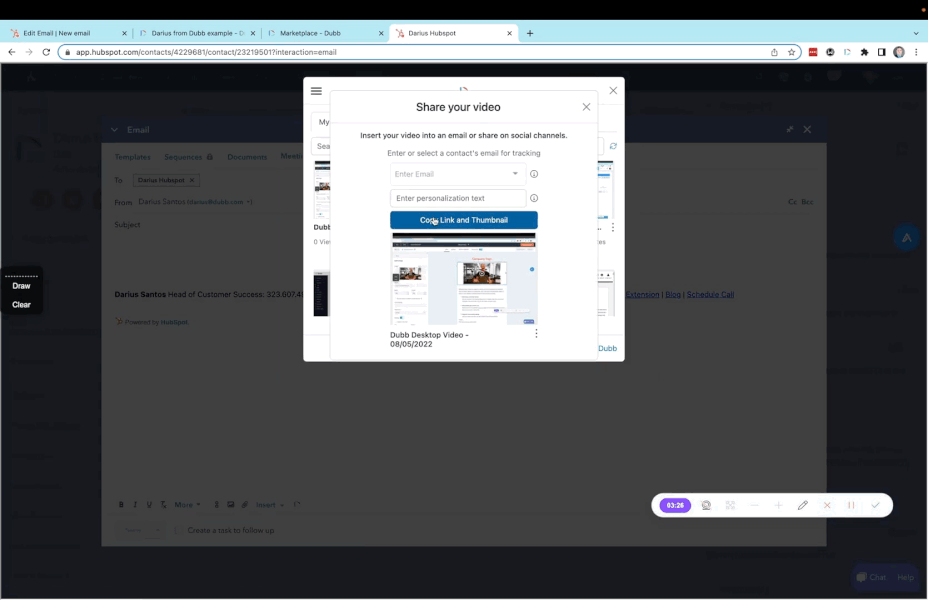928x600 pixels.
Task: Open the Documents option in email composer
Action: pos(247,157)
